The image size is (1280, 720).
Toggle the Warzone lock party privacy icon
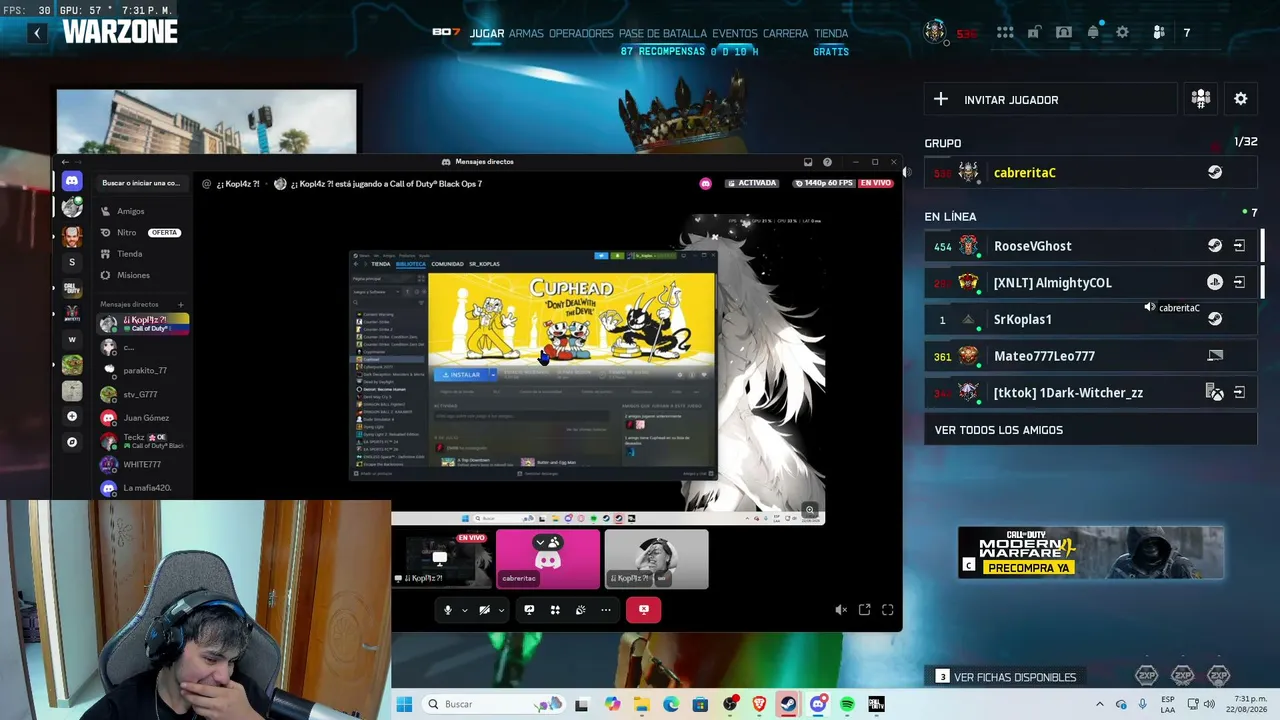[1035, 32]
